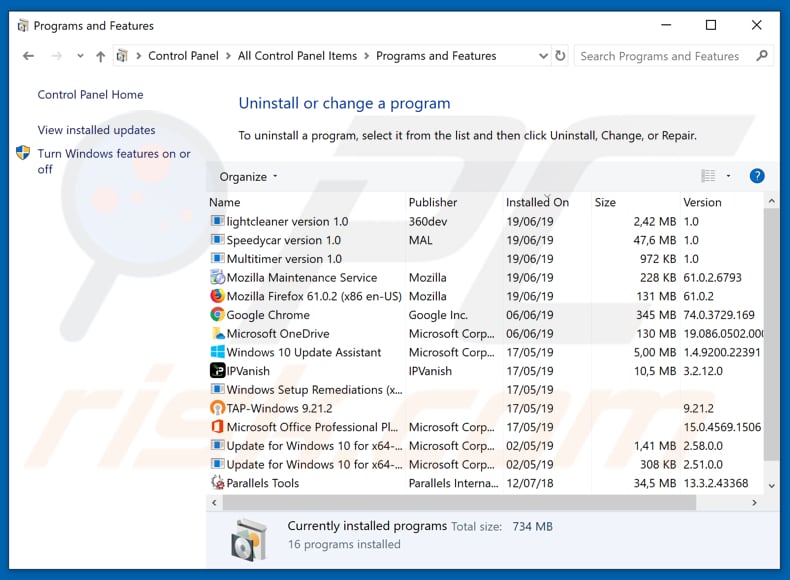The height and width of the screenshot is (580, 790).
Task: Open the view options dropdown arrow
Action: (728, 176)
